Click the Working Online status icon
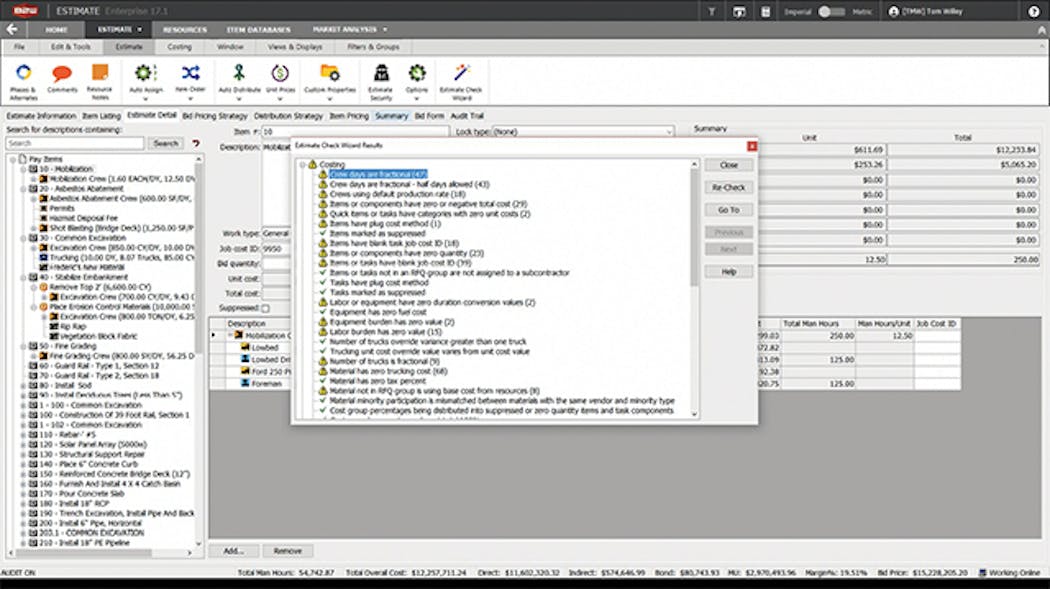The height and width of the screenshot is (589, 1050). 982,573
